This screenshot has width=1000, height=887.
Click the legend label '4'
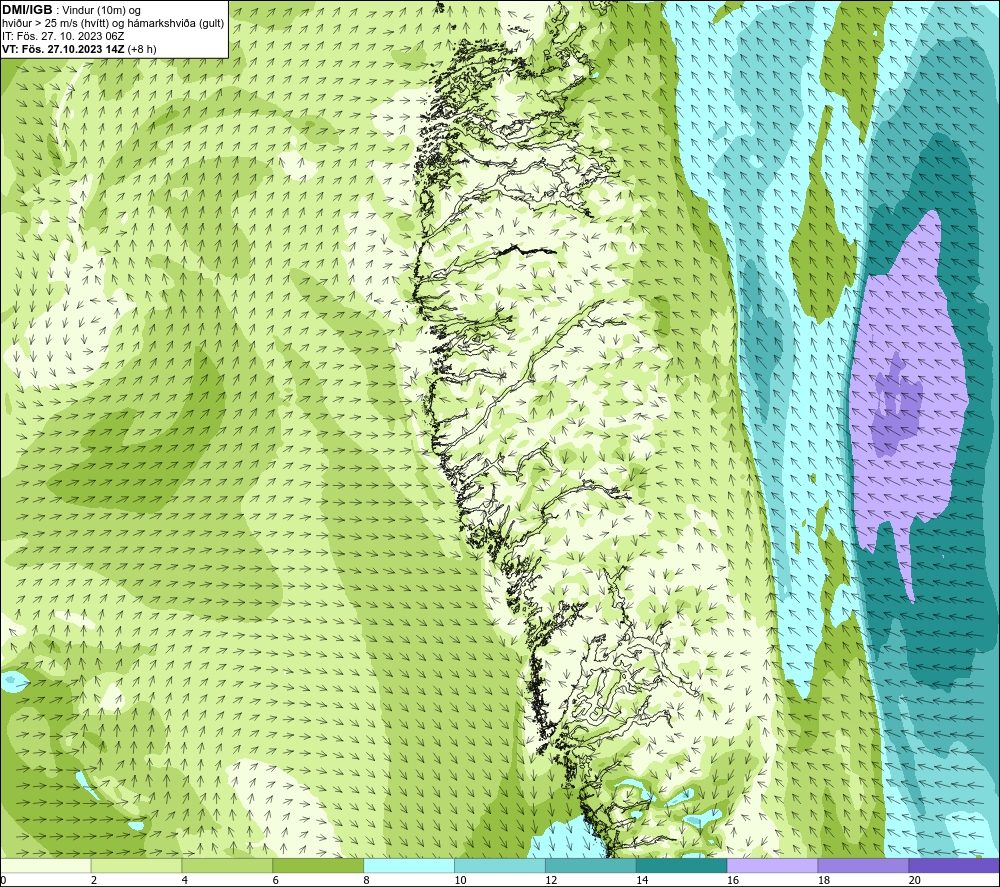185,881
